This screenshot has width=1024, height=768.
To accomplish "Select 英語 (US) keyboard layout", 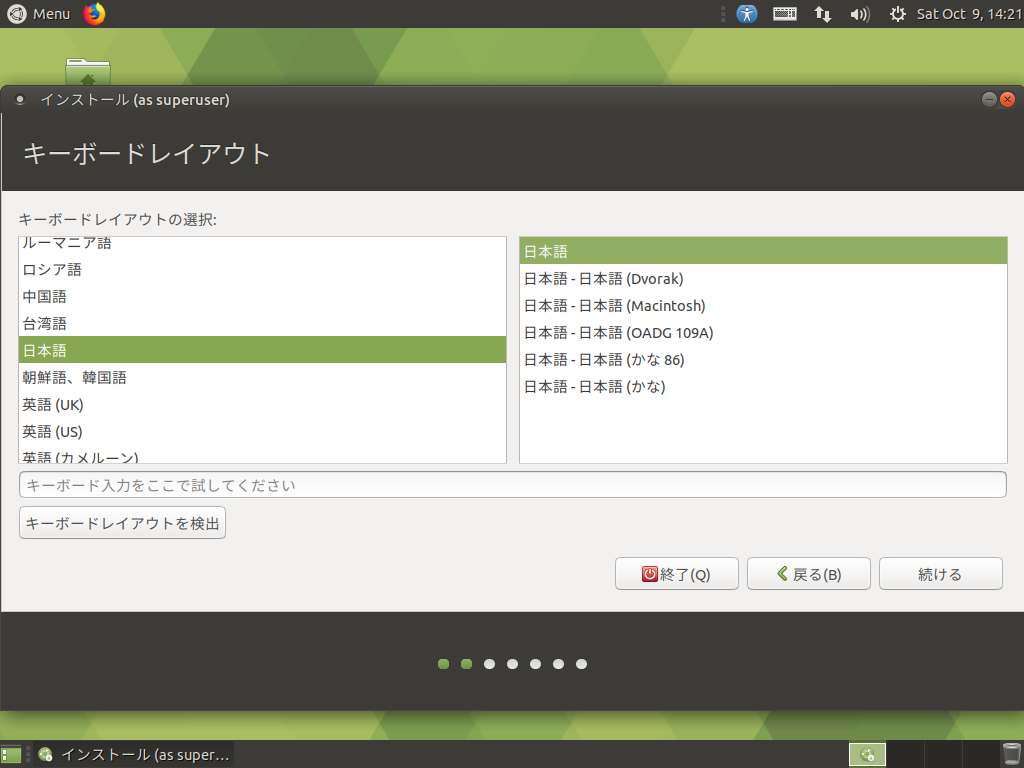I will point(263,431).
